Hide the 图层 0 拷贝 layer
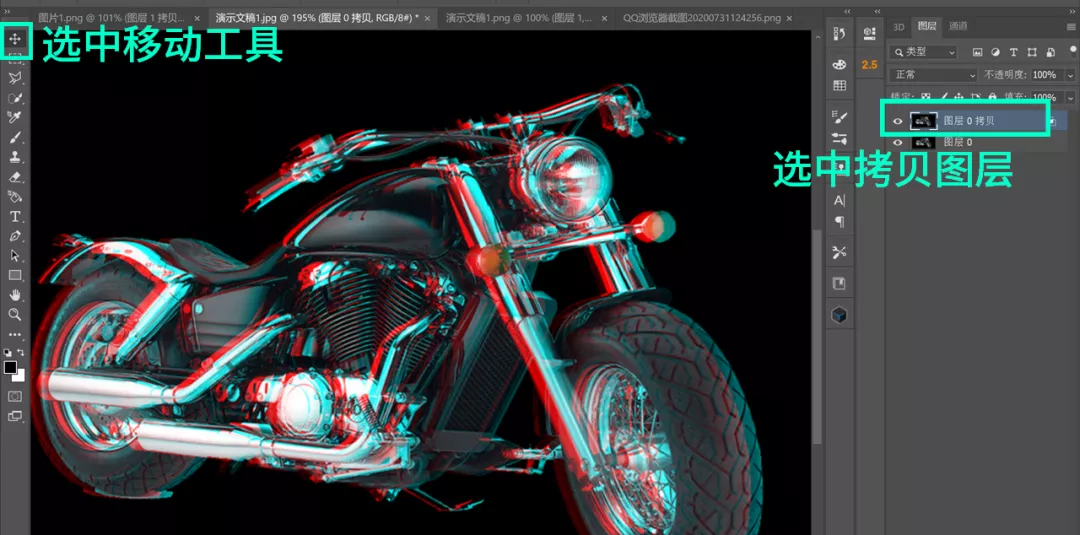 coord(897,121)
